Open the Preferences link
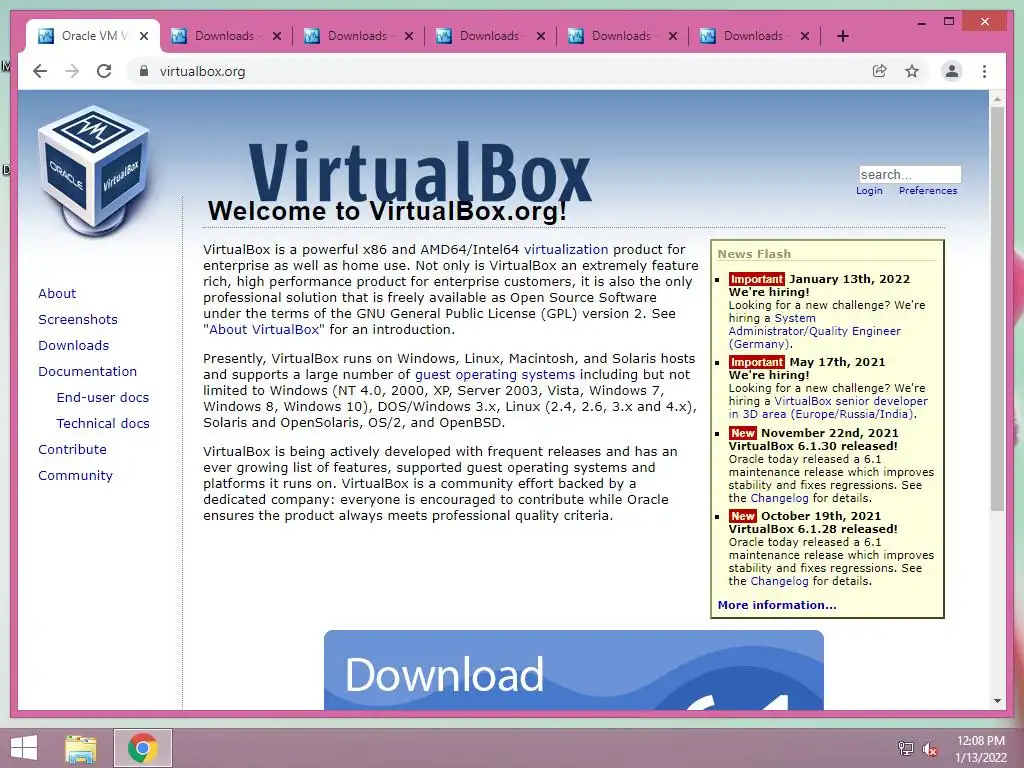Viewport: 1024px width, 768px height. coord(928,191)
